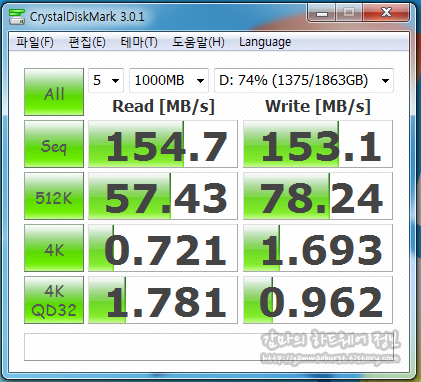Start the Seq benchmark test
The height and width of the screenshot is (382, 421).
tap(54, 144)
